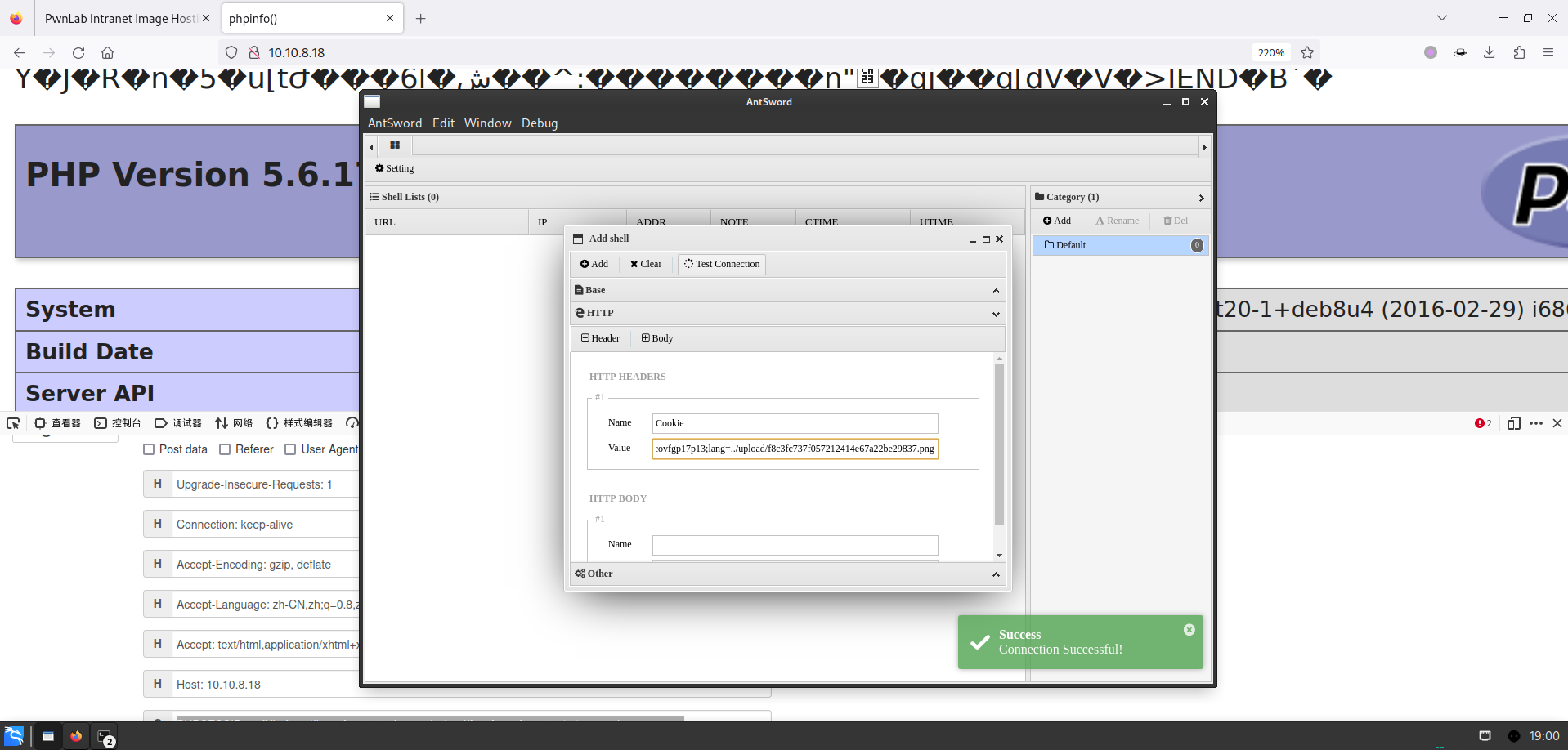List all Firefox tabs dropdown

tap(1442, 18)
